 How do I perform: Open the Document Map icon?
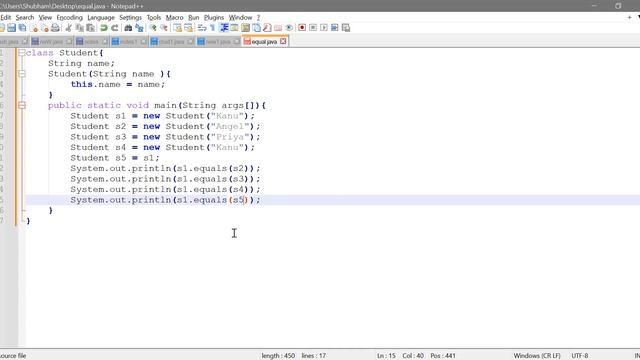tap(245, 28)
